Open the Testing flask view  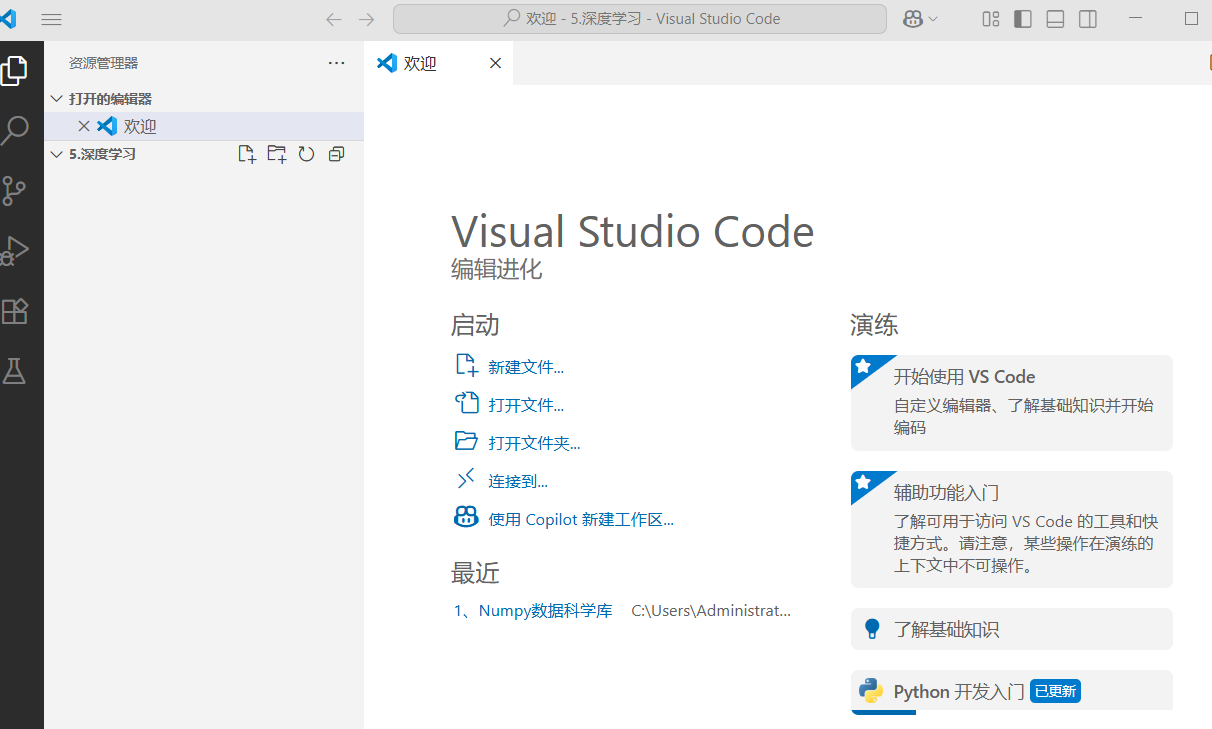pyautogui.click(x=14, y=372)
